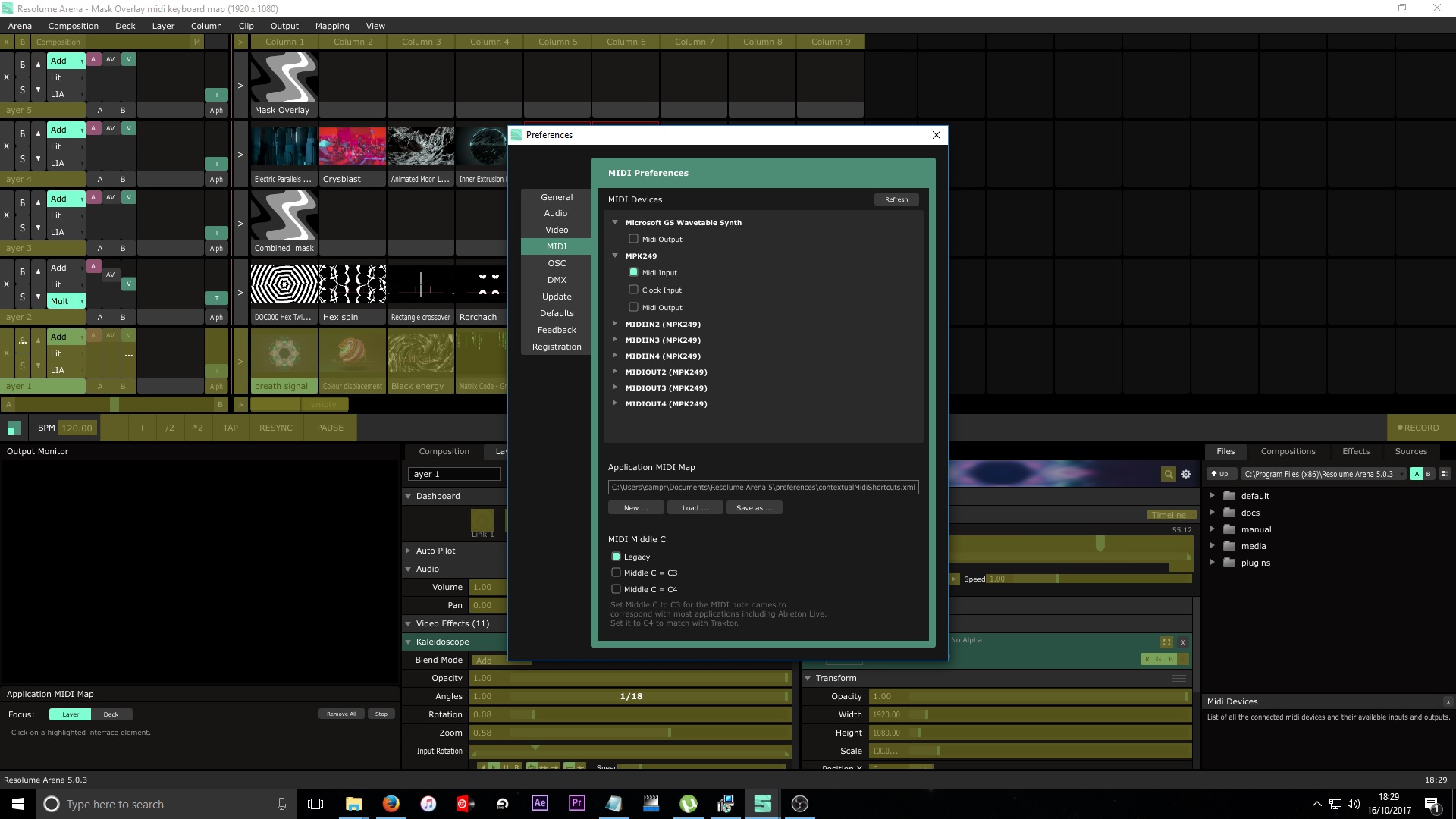Screen dimensions: 1456x819
Task: Toggle the file browser list view icon
Action: [x=1445, y=474]
